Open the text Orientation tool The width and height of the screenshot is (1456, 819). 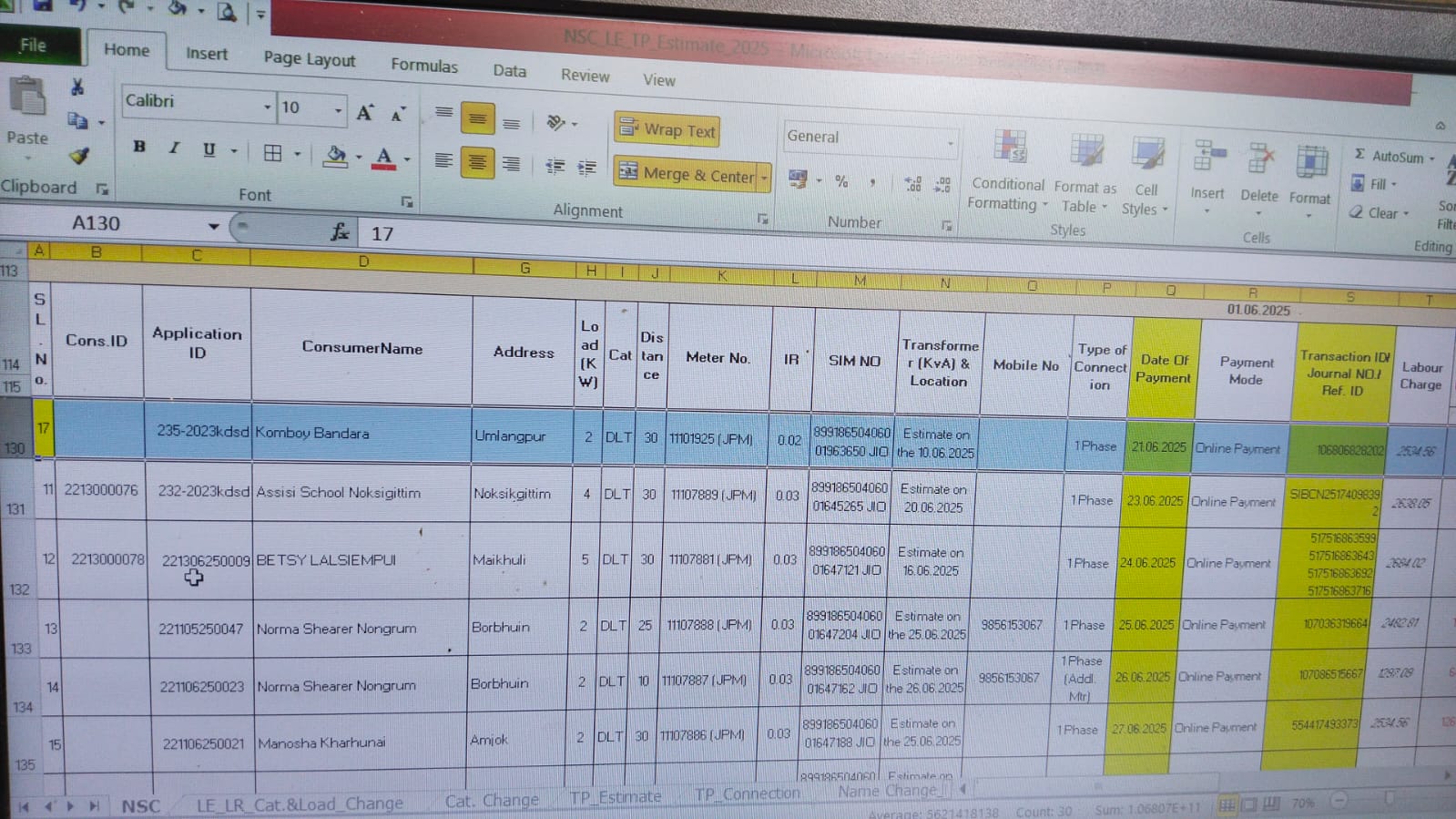pos(555,123)
